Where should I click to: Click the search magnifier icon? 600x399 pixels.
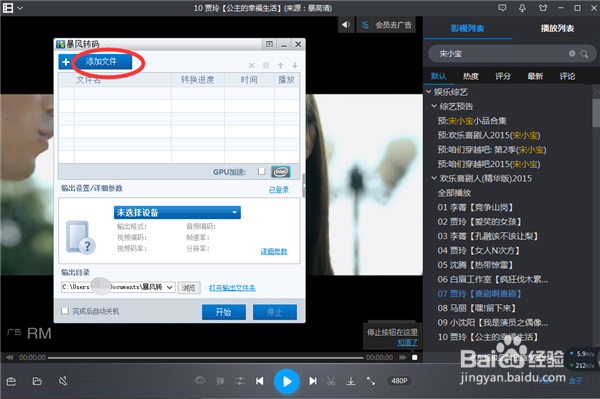click(x=584, y=54)
